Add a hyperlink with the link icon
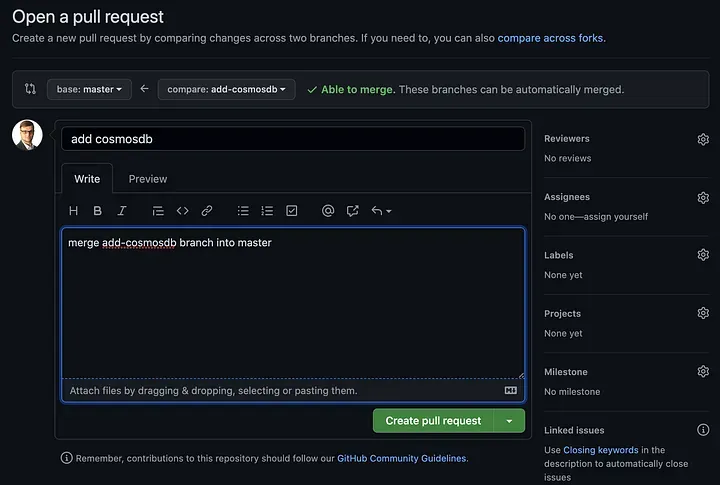This screenshot has height=485, width=720. click(207, 211)
